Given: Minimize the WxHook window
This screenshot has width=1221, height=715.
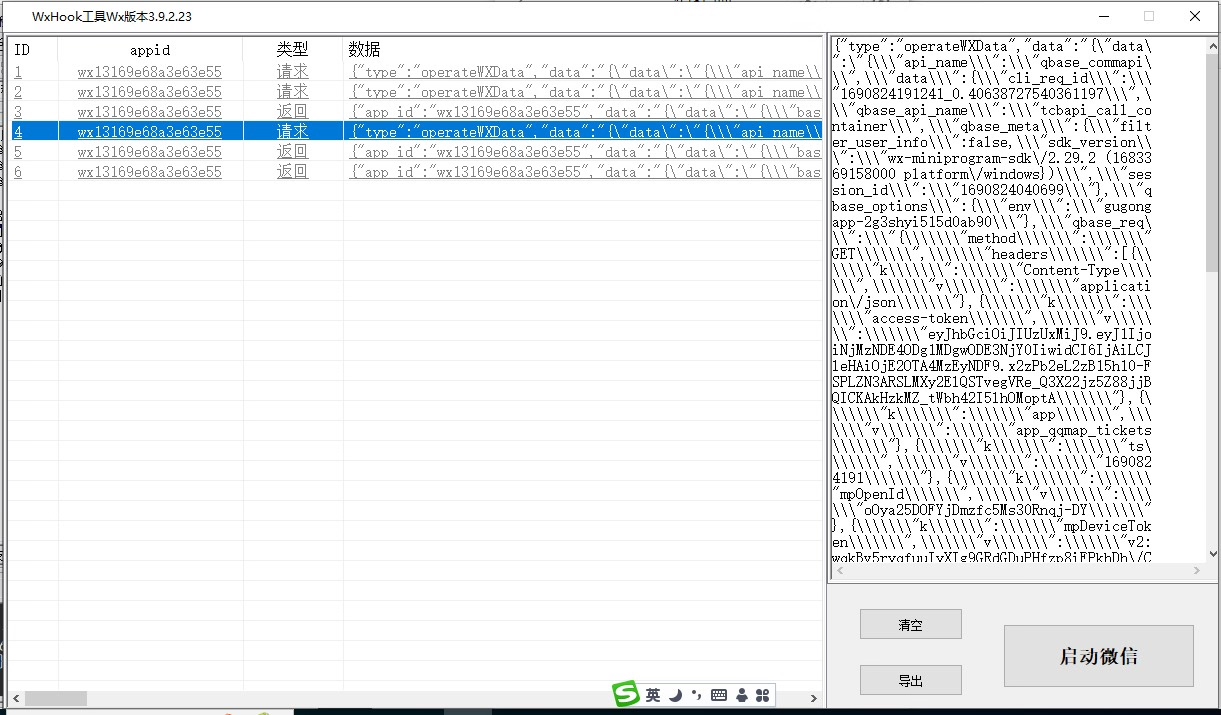Looking at the screenshot, I should click(x=1103, y=16).
